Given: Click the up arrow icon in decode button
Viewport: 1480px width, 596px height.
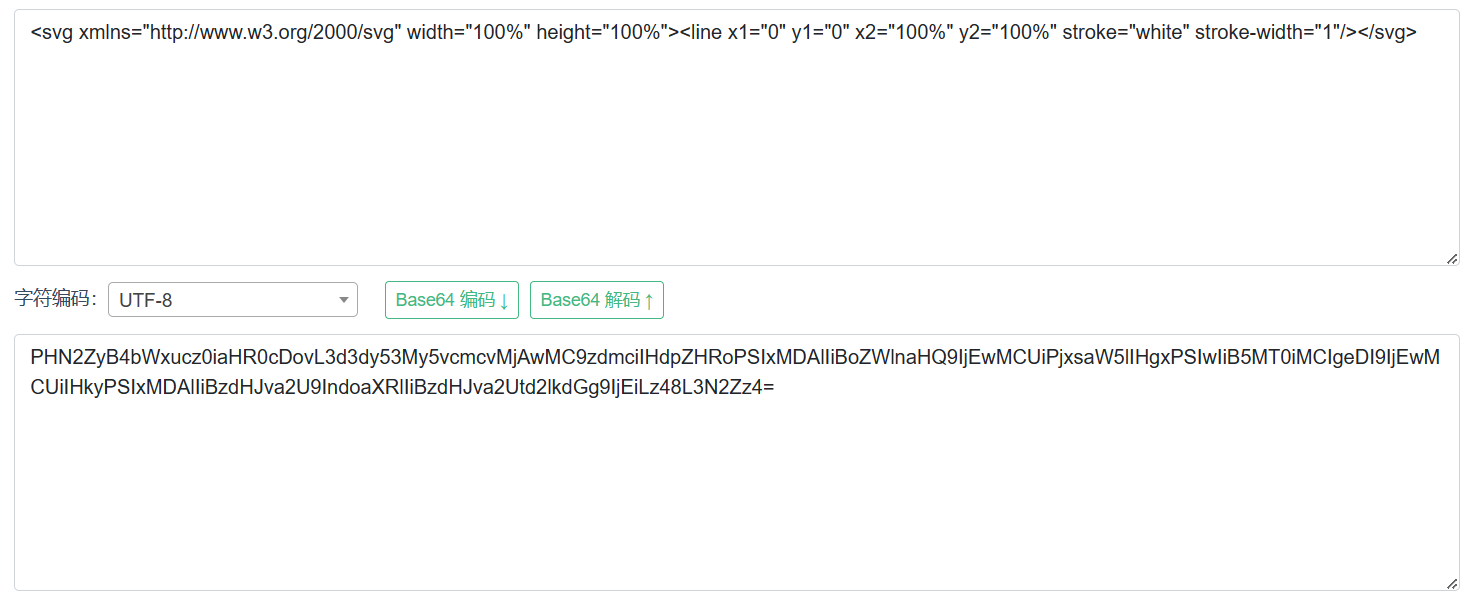Looking at the screenshot, I should point(649,301).
